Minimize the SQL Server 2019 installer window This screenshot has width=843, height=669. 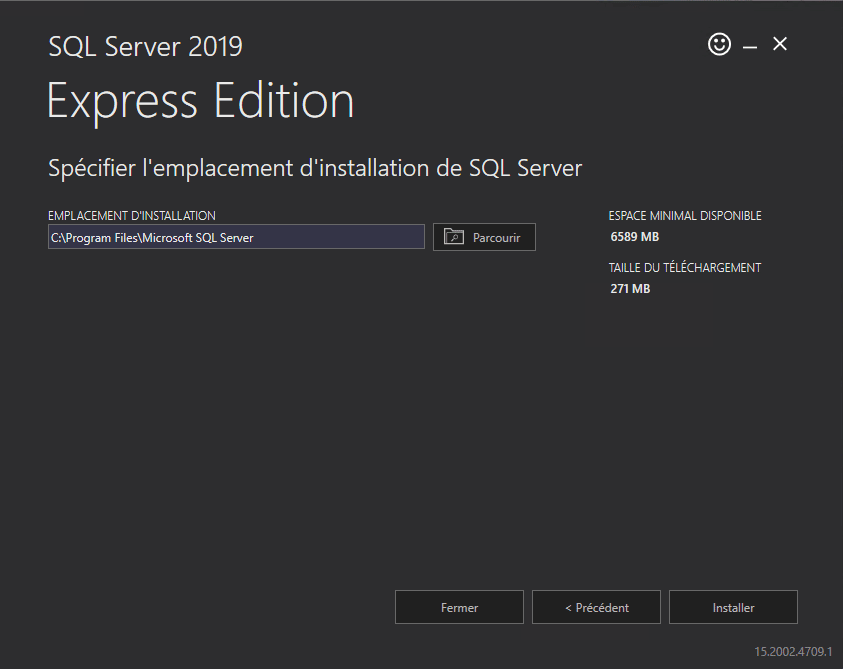[x=749, y=44]
